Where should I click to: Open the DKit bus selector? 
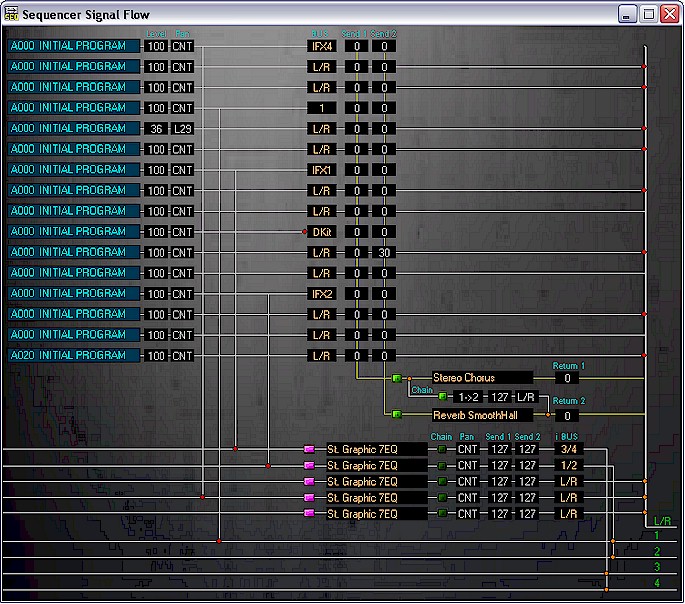pos(322,232)
